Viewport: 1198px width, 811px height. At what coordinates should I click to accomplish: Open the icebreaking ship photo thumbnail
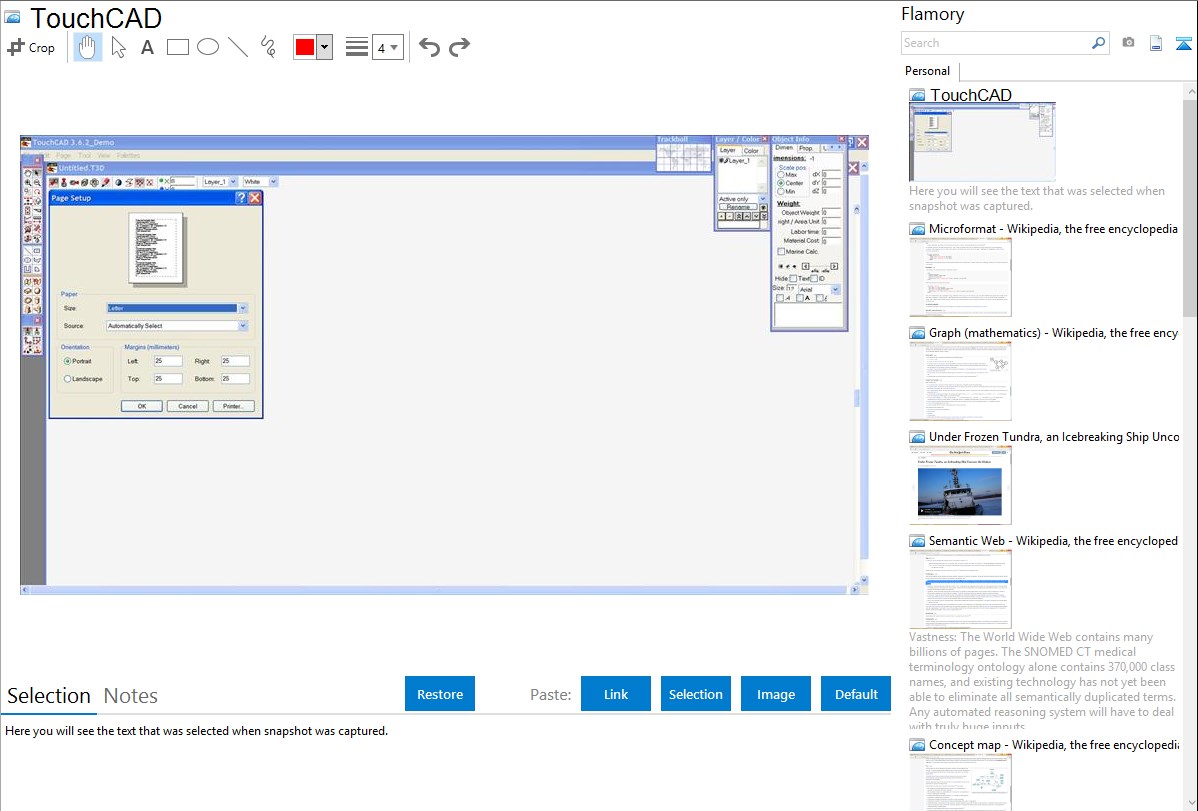[960, 485]
